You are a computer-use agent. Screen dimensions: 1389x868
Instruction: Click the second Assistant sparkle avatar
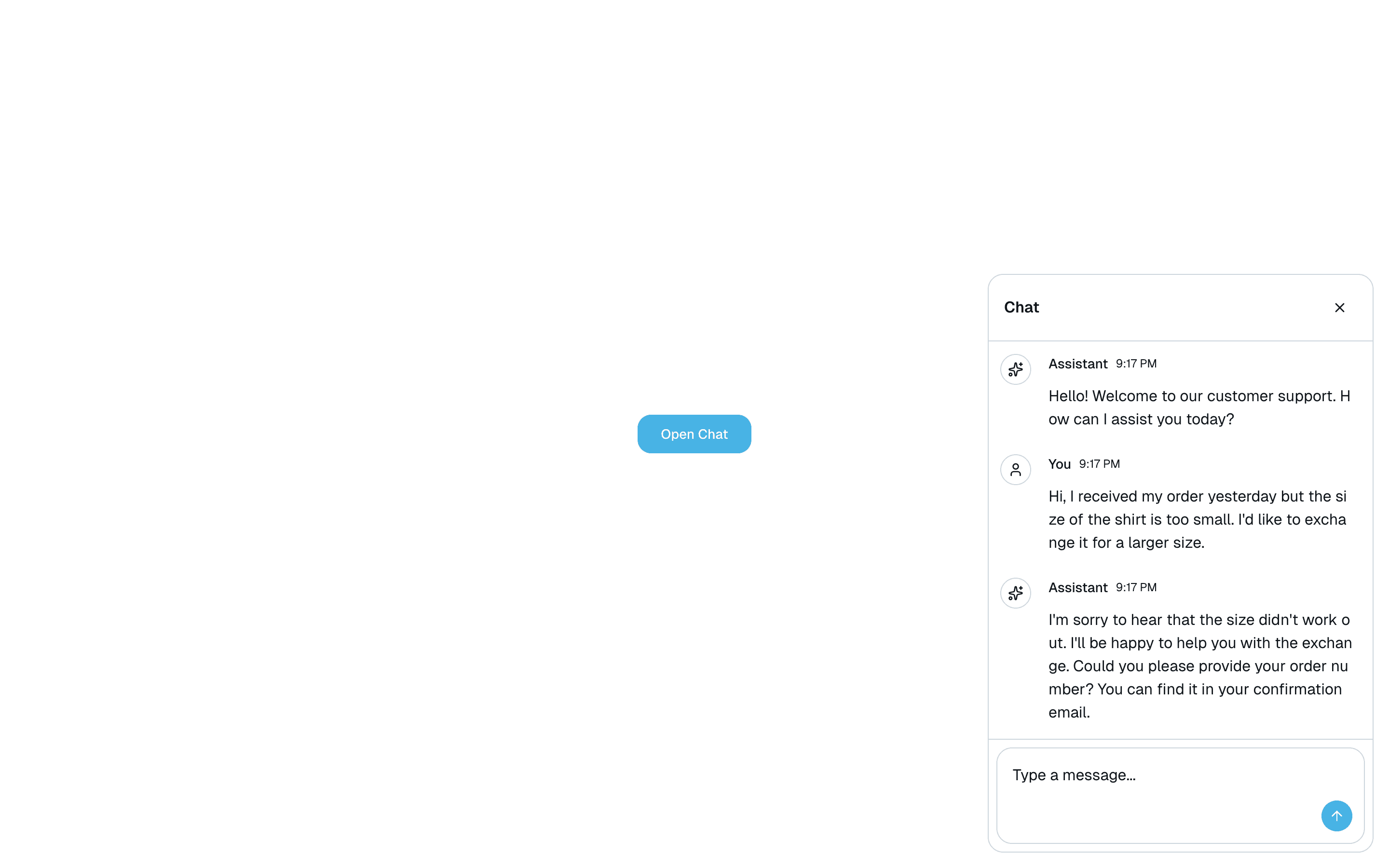[x=1015, y=593]
